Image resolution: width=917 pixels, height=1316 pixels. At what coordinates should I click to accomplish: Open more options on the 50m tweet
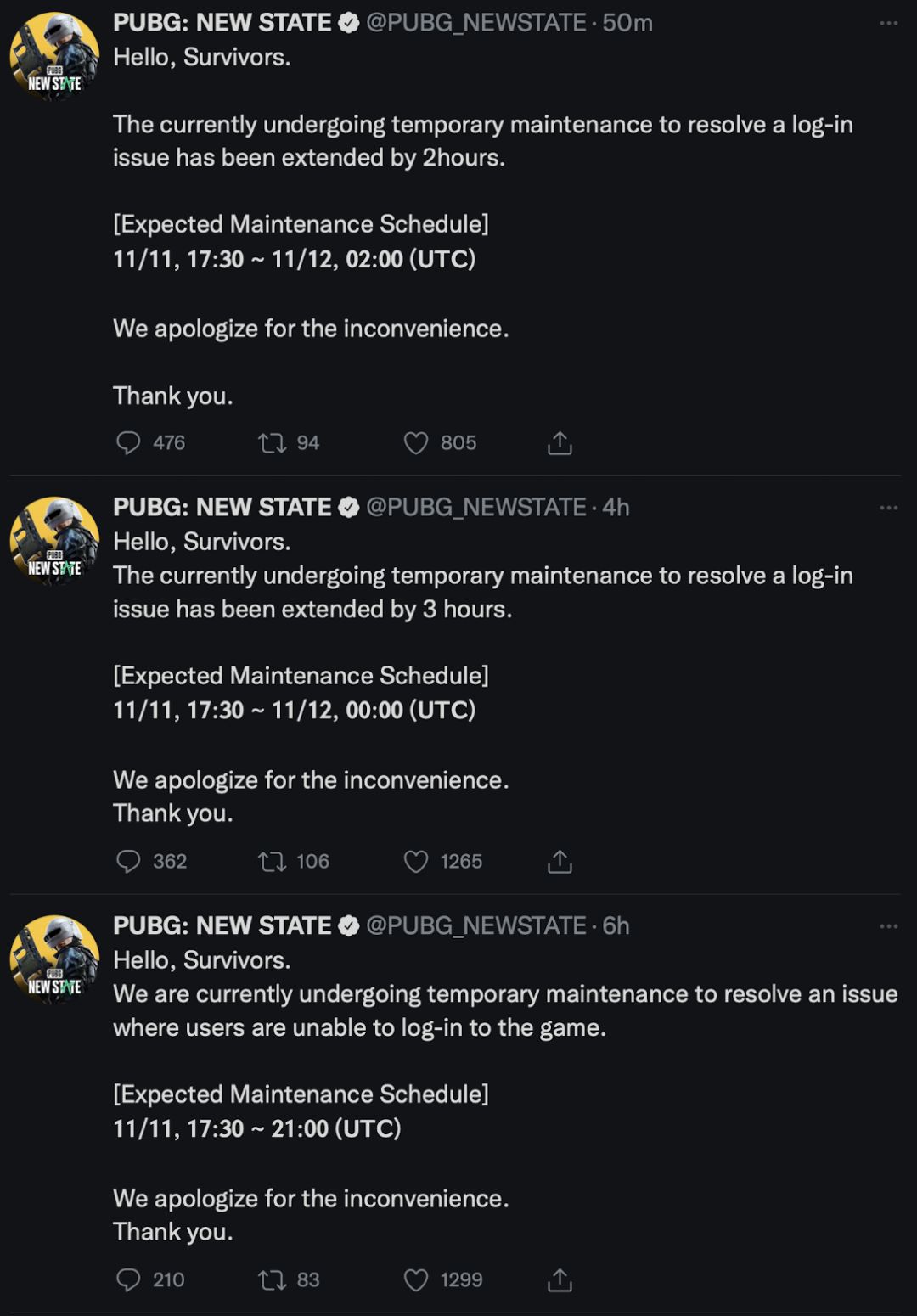tap(888, 23)
